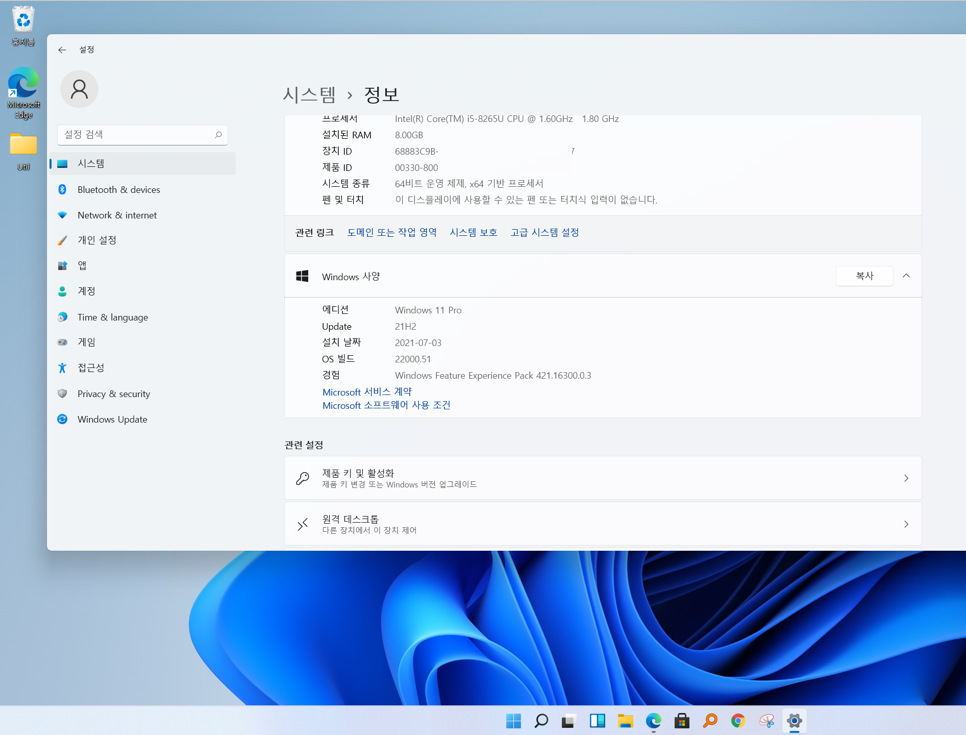966x735 pixels.
Task: Open Windows Update settings
Action: click(142, 419)
